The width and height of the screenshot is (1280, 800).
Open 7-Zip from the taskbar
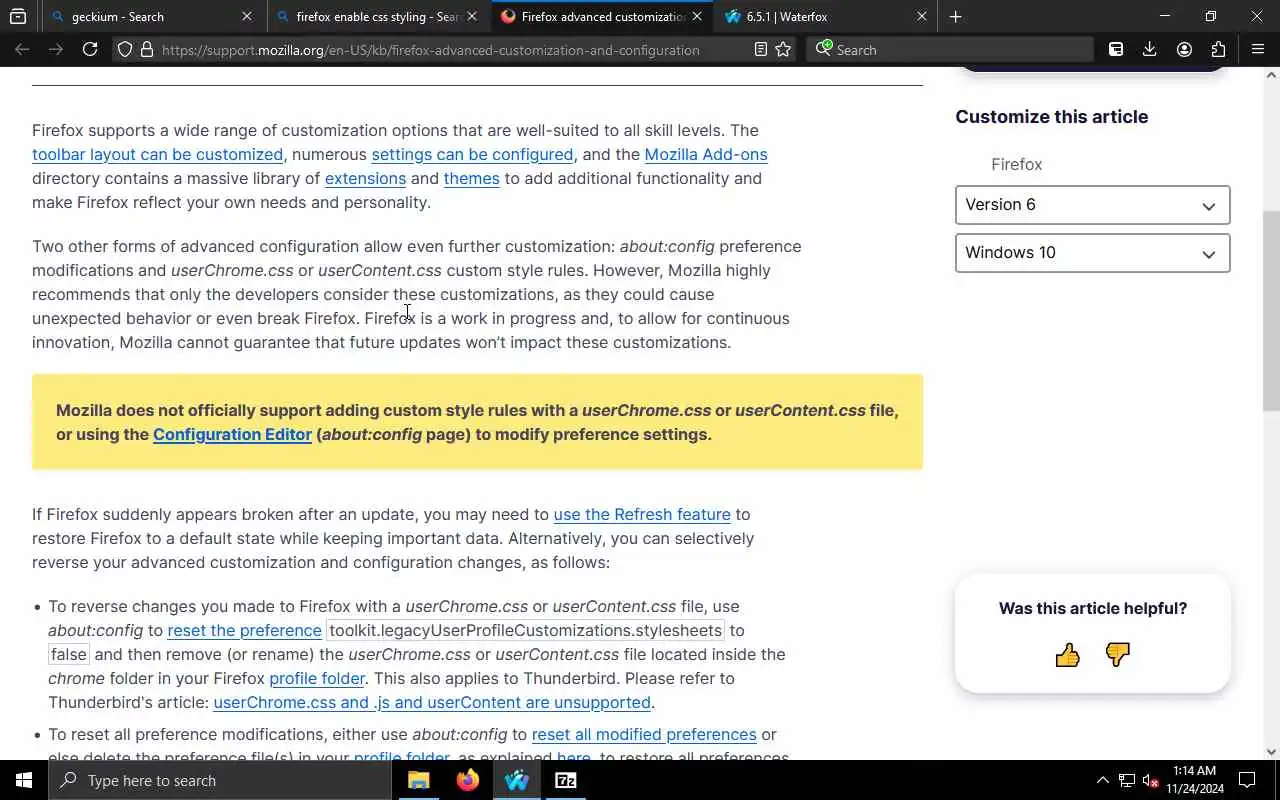(x=566, y=780)
